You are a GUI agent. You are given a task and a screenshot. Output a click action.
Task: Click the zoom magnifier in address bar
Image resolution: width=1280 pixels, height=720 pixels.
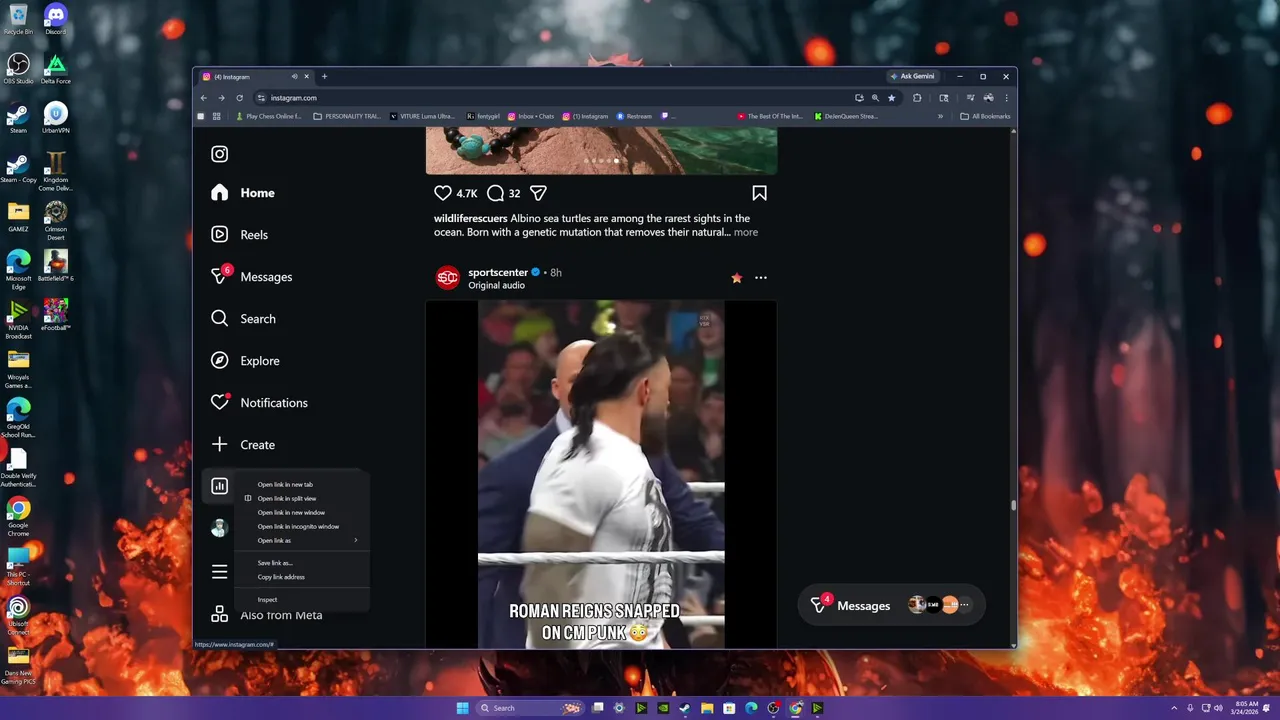coord(875,98)
